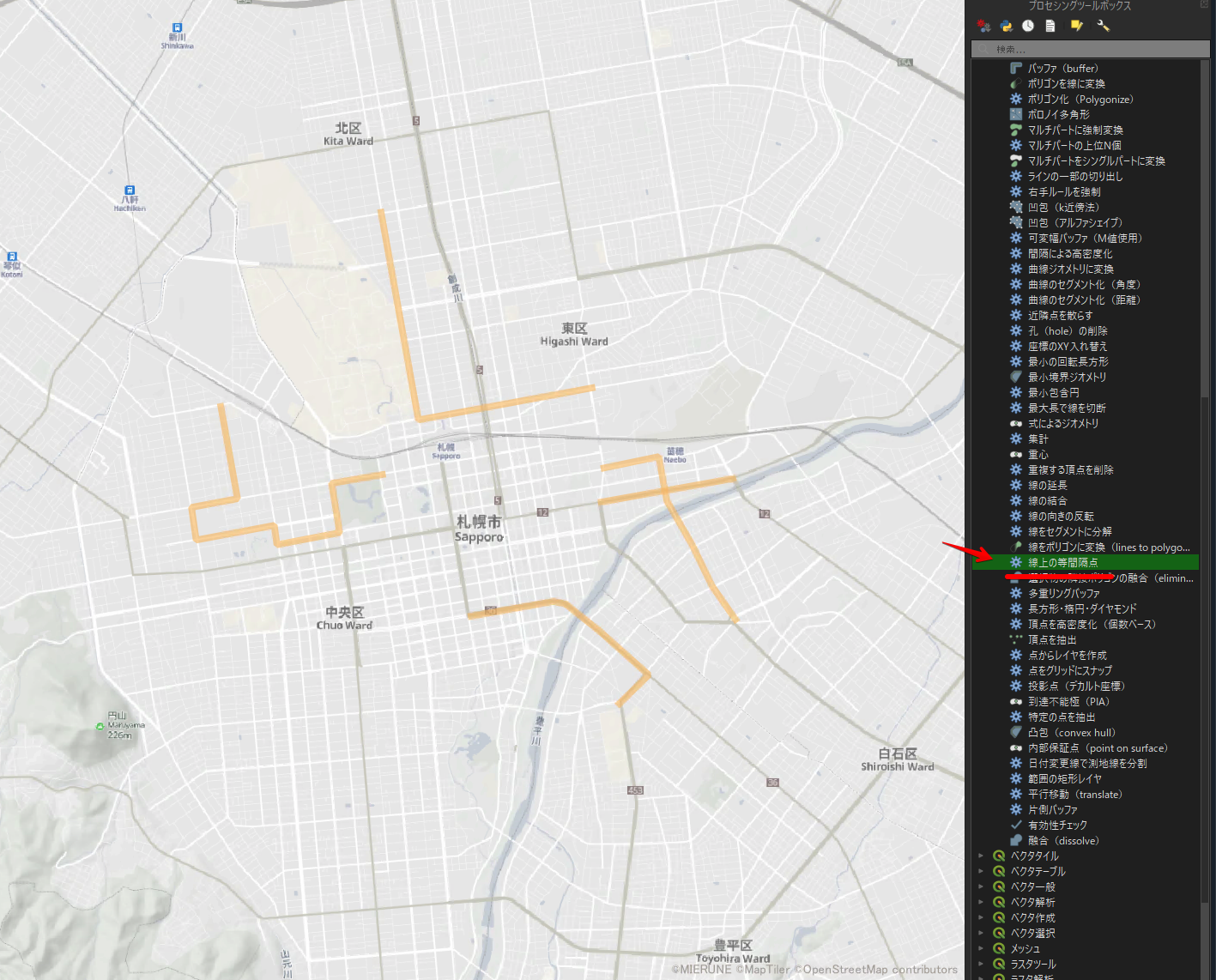Select 座標のXY入れ替え algorithm

[1068, 346]
